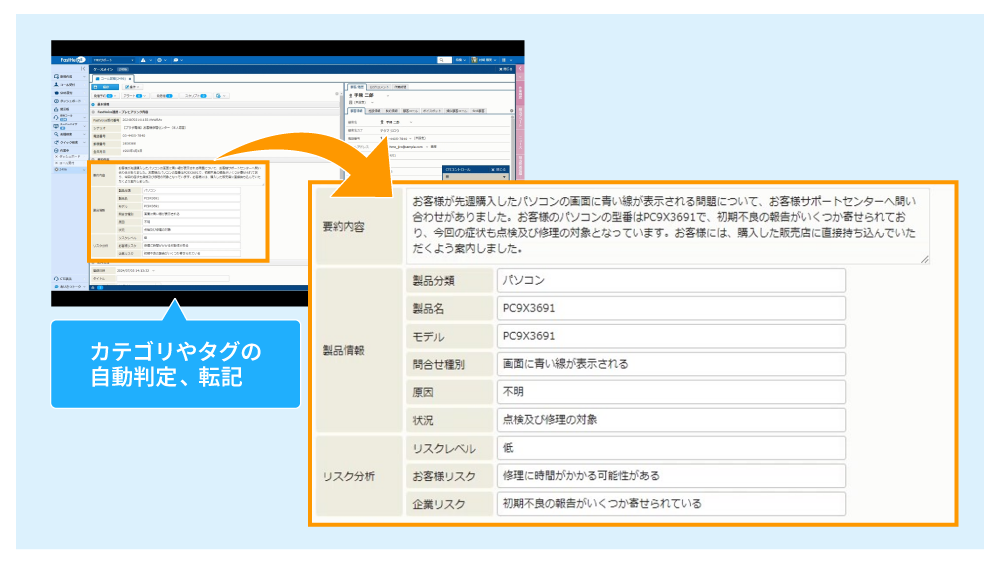The width and height of the screenshot is (1000, 563).
Task: Open the workspace dropdown beside the logo
Action: (113, 60)
